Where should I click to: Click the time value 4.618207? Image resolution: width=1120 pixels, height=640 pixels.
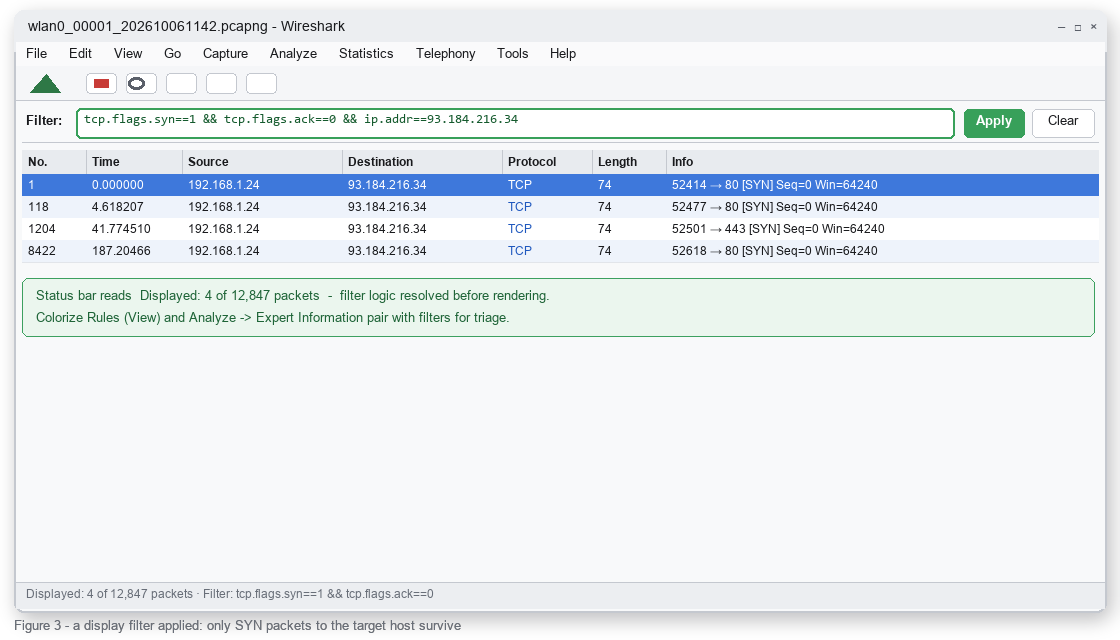point(118,207)
